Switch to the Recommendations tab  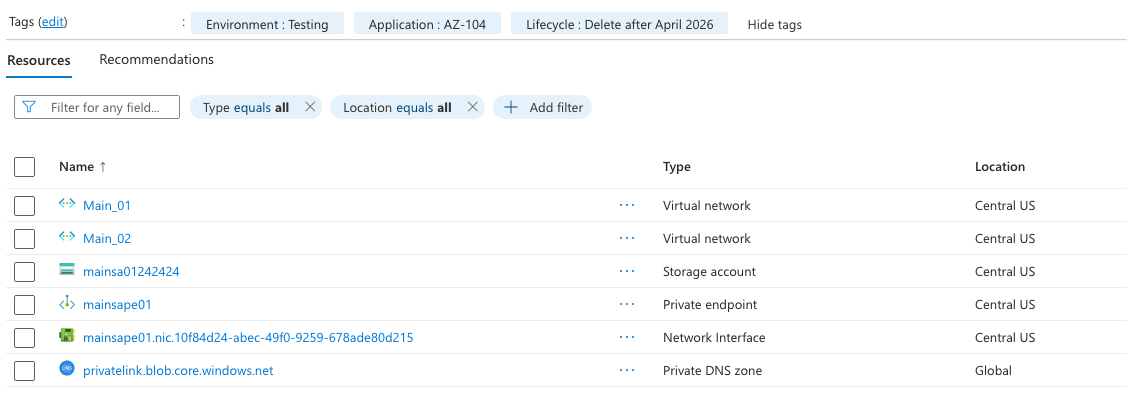click(x=156, y=60)
